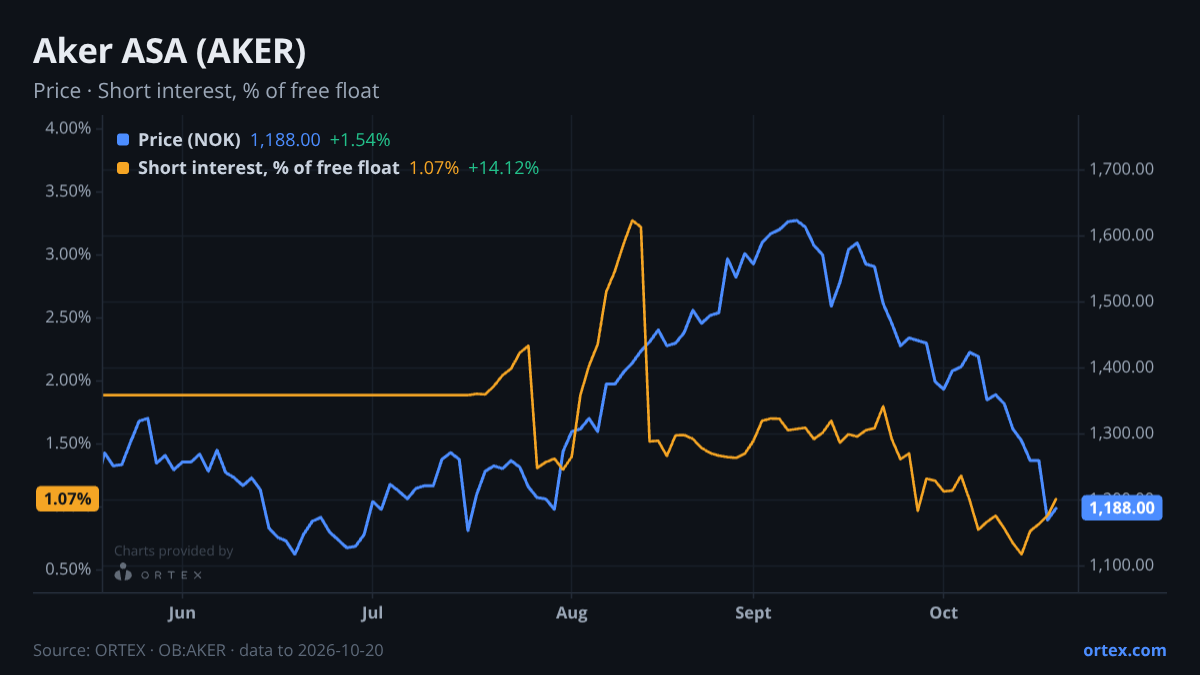This screenshot has height=675, width=1200.
Task: Click the 0.50% left axis label
Action: tap(68, 569)
